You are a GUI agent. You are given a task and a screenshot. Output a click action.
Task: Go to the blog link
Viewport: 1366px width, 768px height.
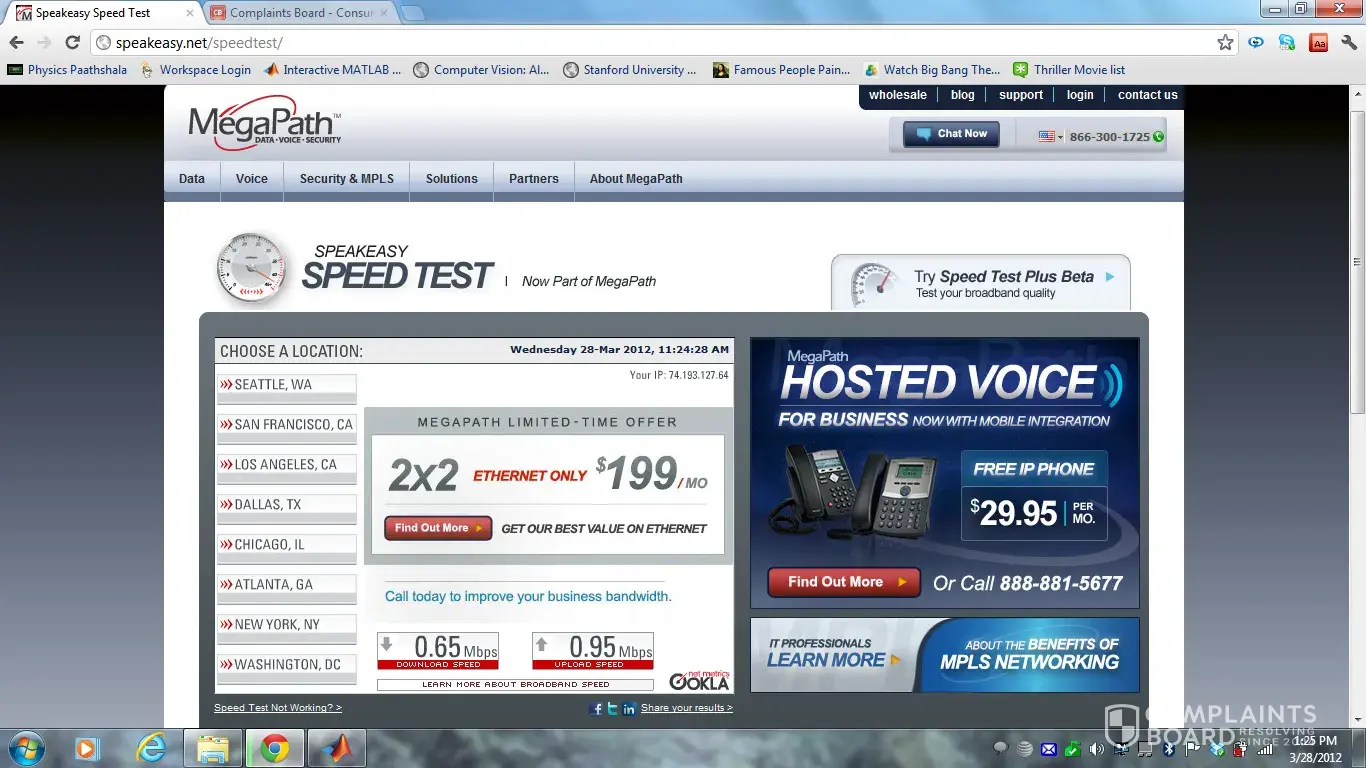[963, 95]
